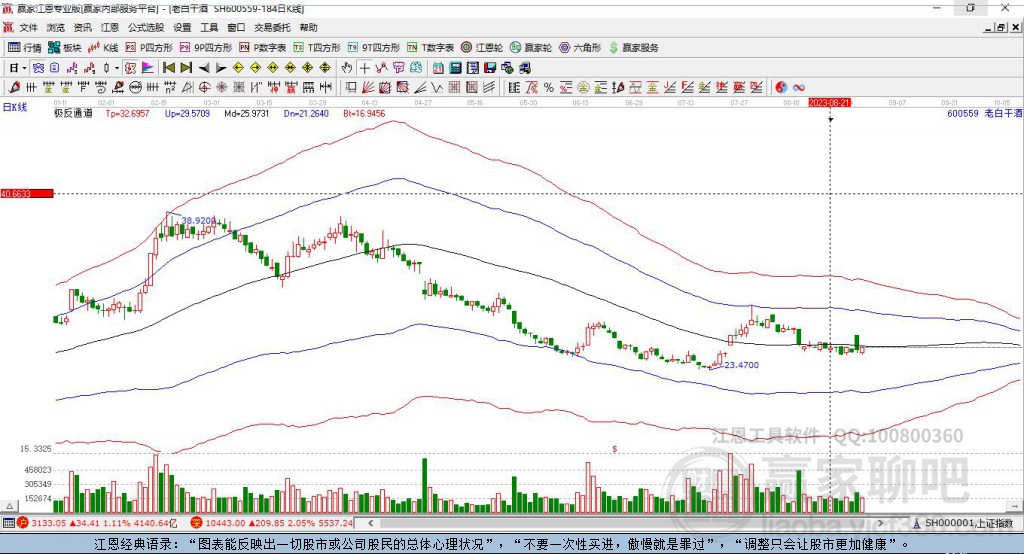Click the red 2023-08-21 date marker
Screen dimensions: 1024x554
click(829, 103)
